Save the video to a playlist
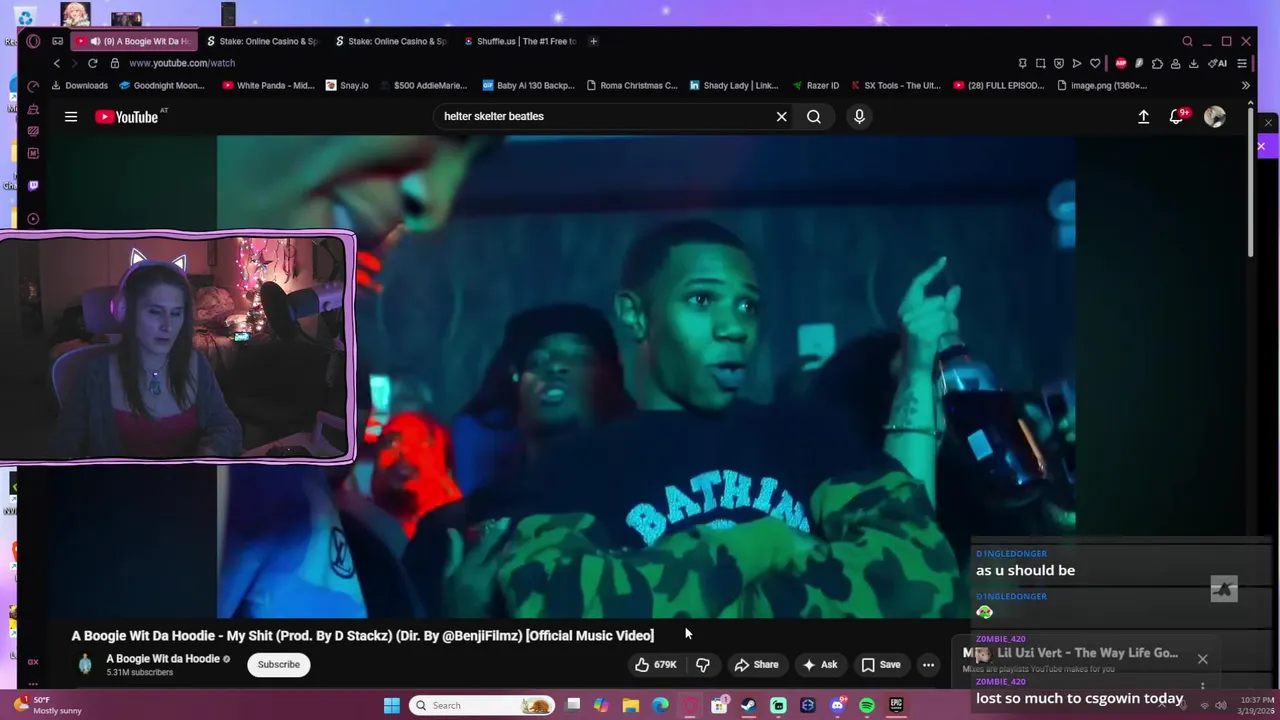Viewport: 1280px width, 720px height. coord(881,665)
